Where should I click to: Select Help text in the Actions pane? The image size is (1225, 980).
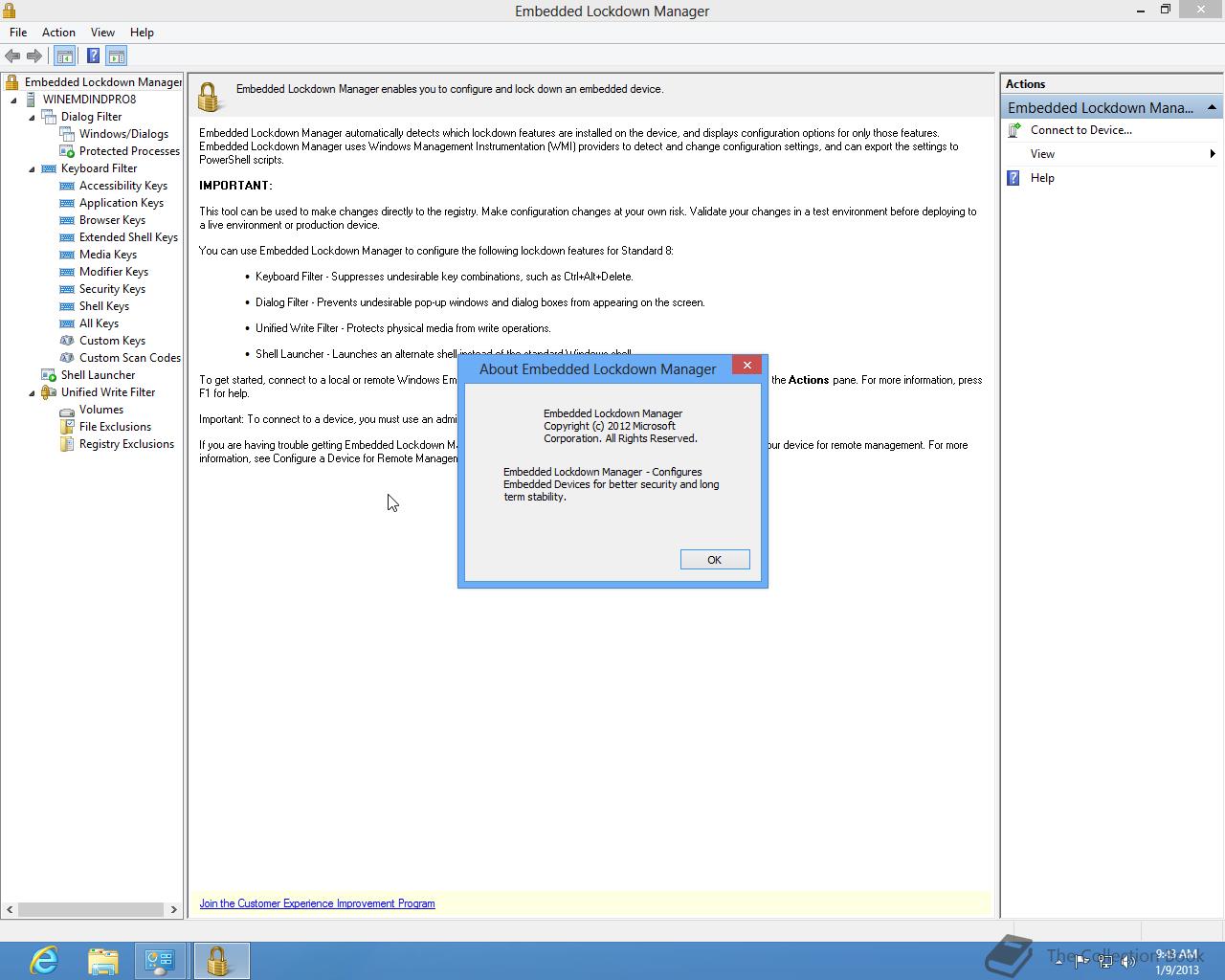tap(1042, 178)
